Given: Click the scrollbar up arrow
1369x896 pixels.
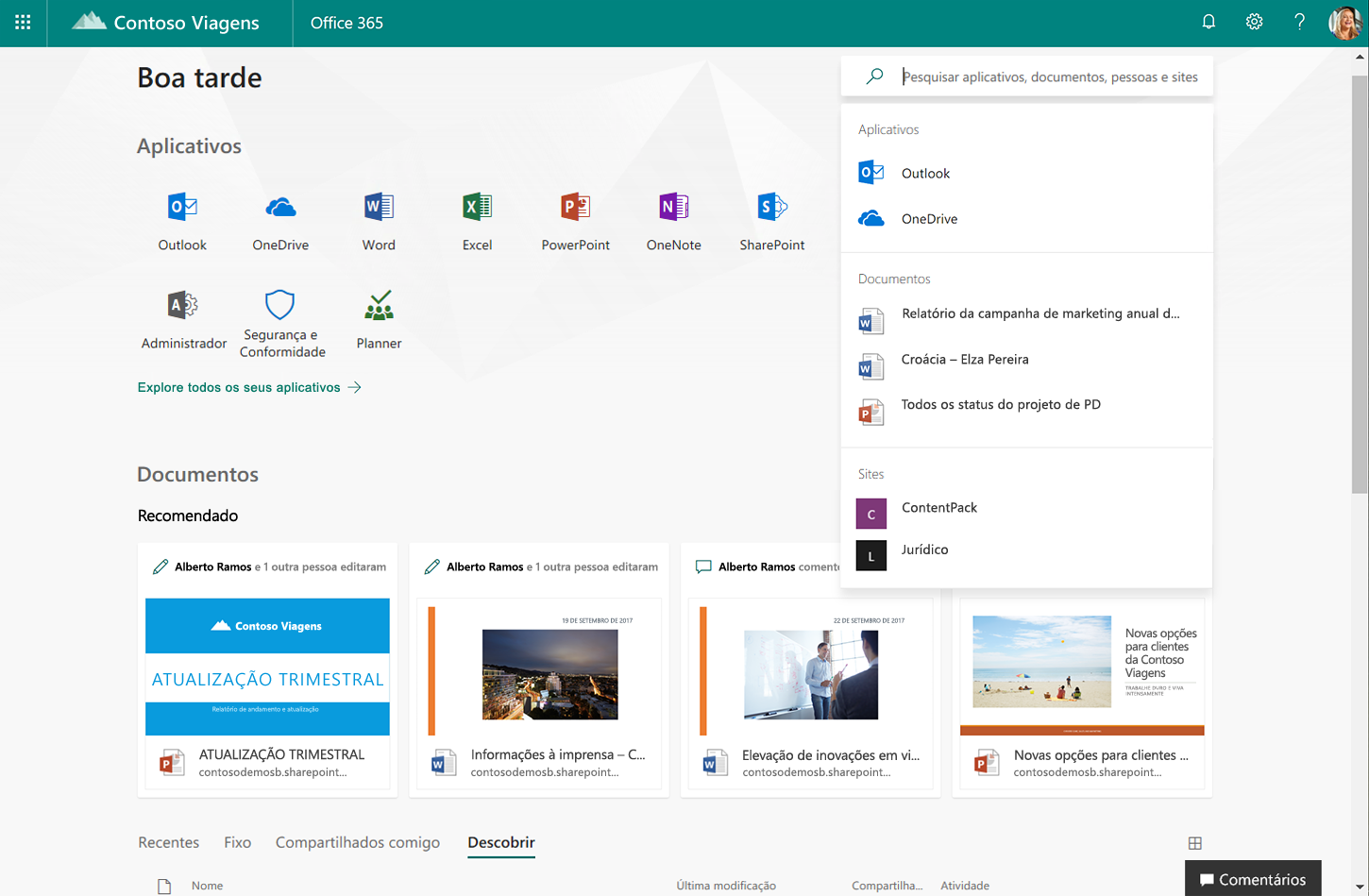Looking at the screenshot, I should [x=1360, y=57].
